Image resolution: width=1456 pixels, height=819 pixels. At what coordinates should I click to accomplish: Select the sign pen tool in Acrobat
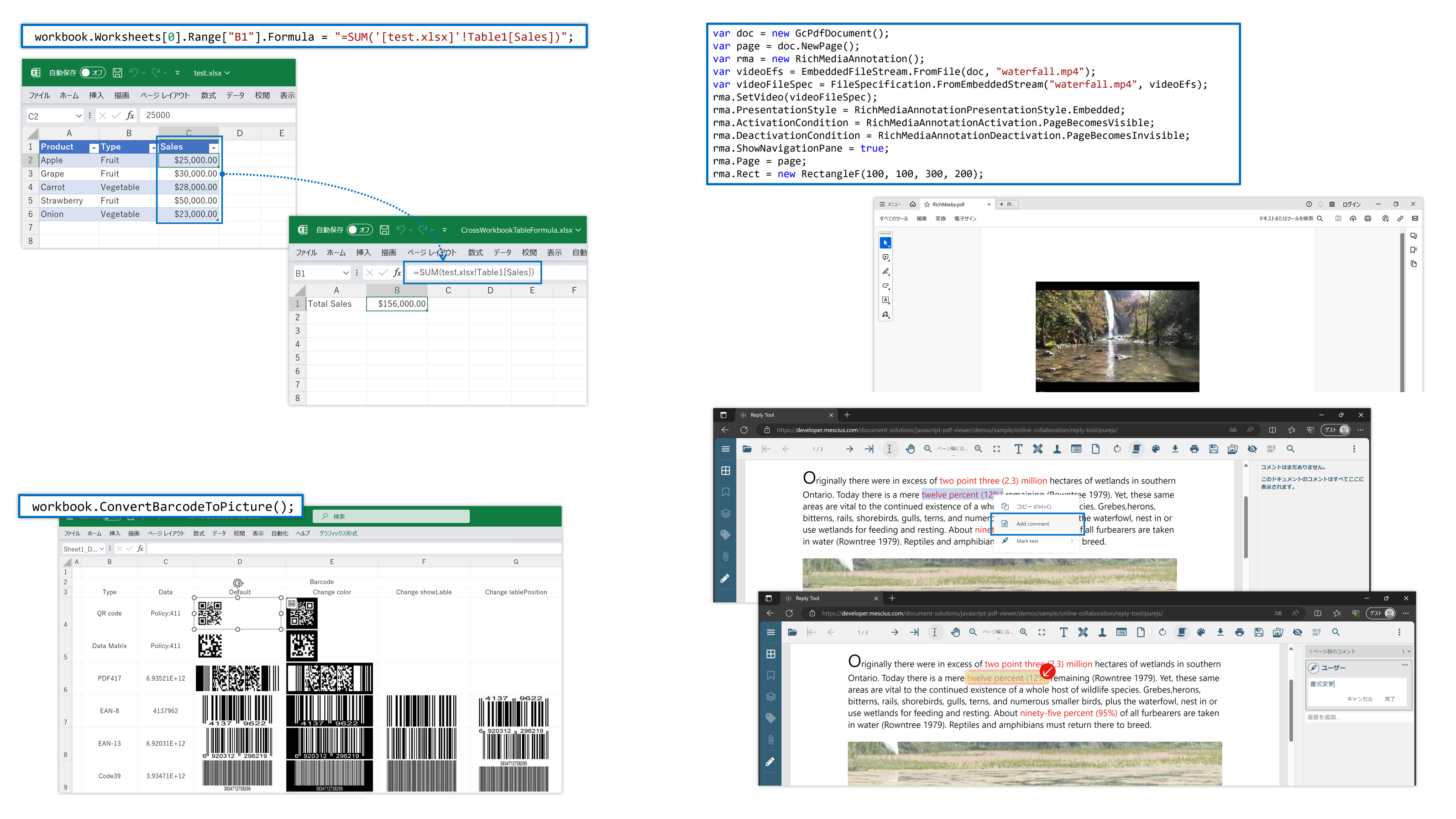(x=886, y=314)
